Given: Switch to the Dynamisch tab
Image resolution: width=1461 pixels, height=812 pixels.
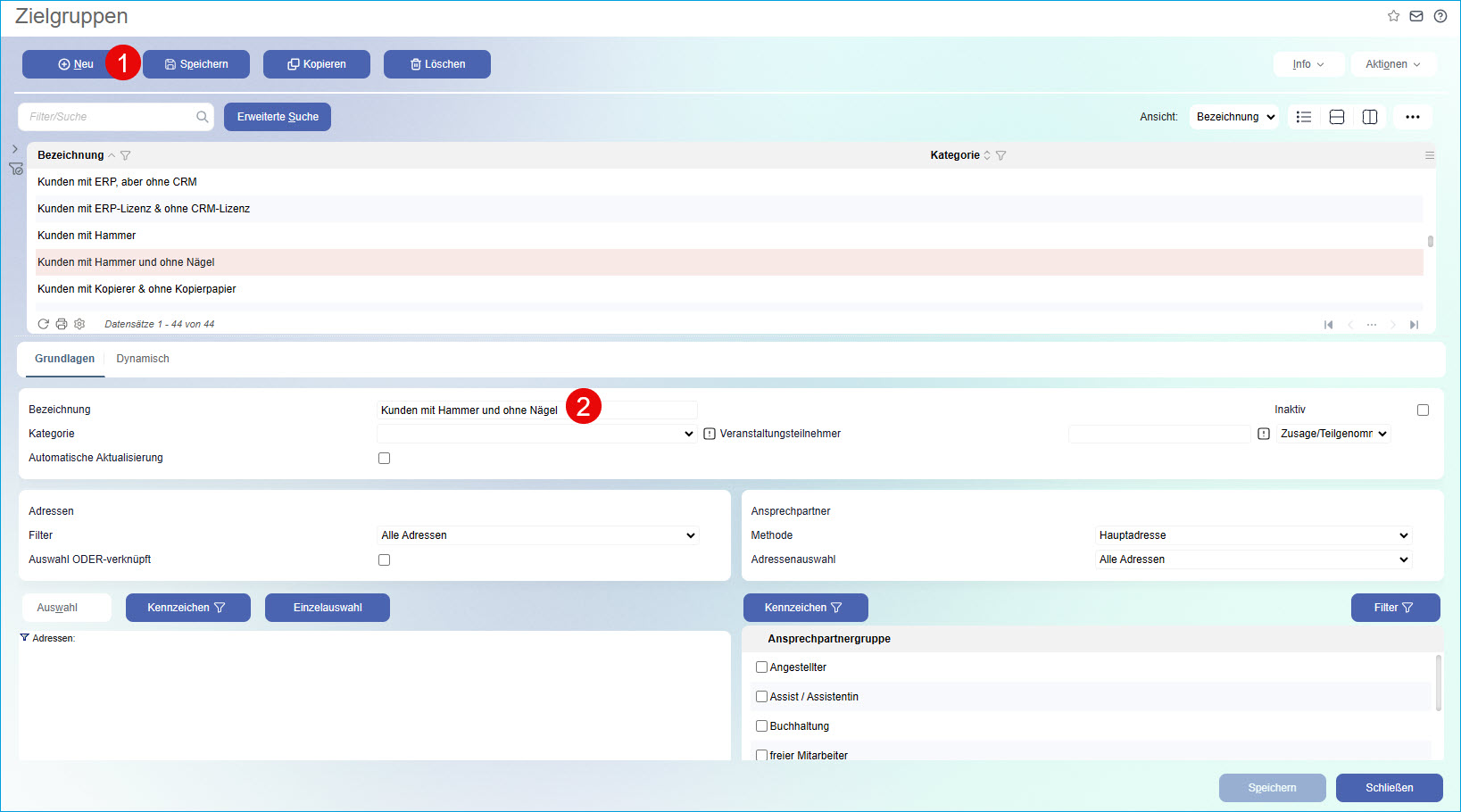Looking at the screenshot, I should tap(143, 359).
